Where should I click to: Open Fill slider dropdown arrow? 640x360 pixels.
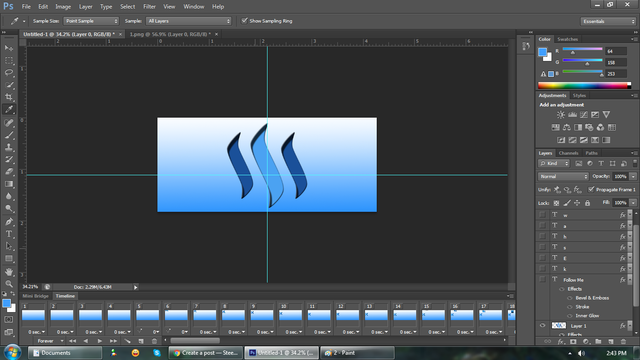click(x=633, y=203)
